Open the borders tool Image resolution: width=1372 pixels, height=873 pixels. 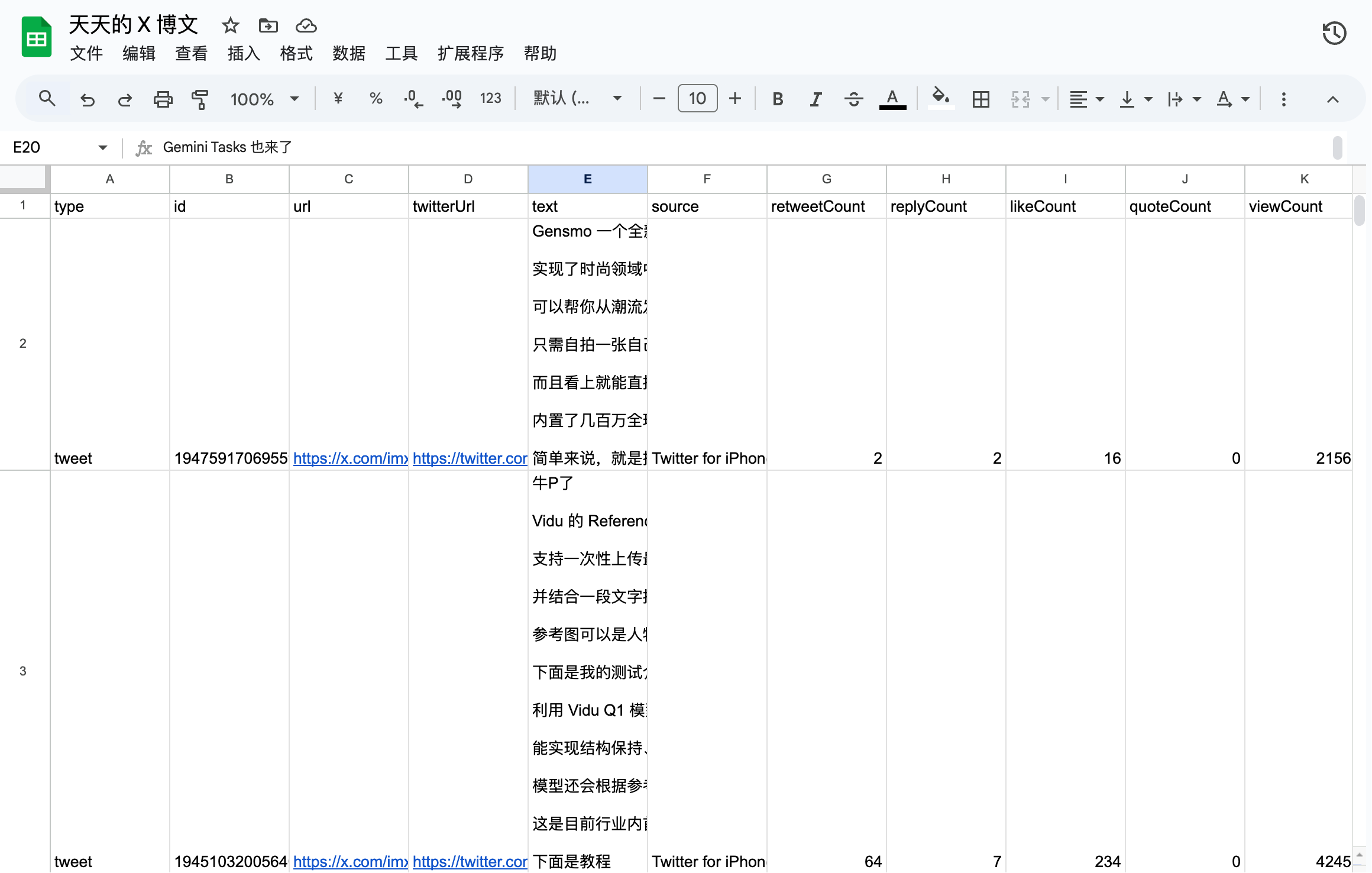click(x=981, y=99)
